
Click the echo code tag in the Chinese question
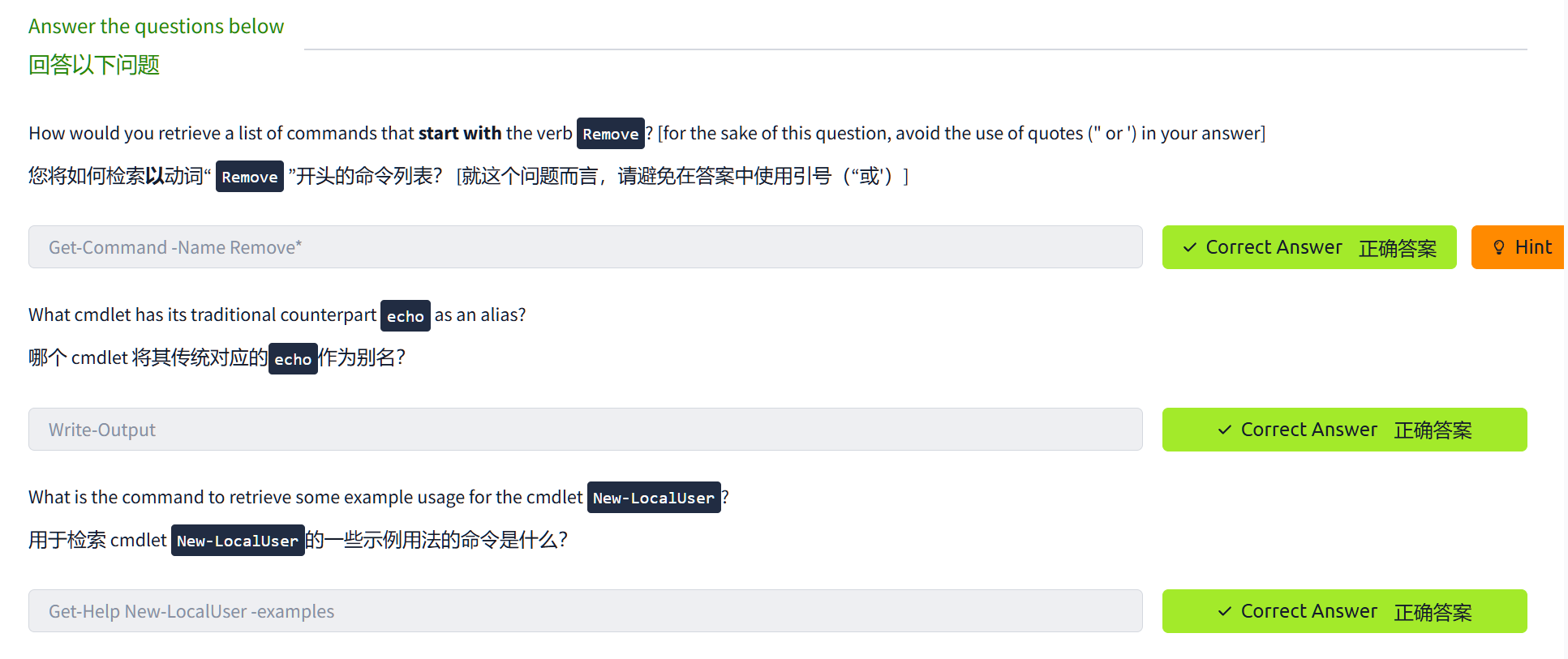[x=292, y=359]
